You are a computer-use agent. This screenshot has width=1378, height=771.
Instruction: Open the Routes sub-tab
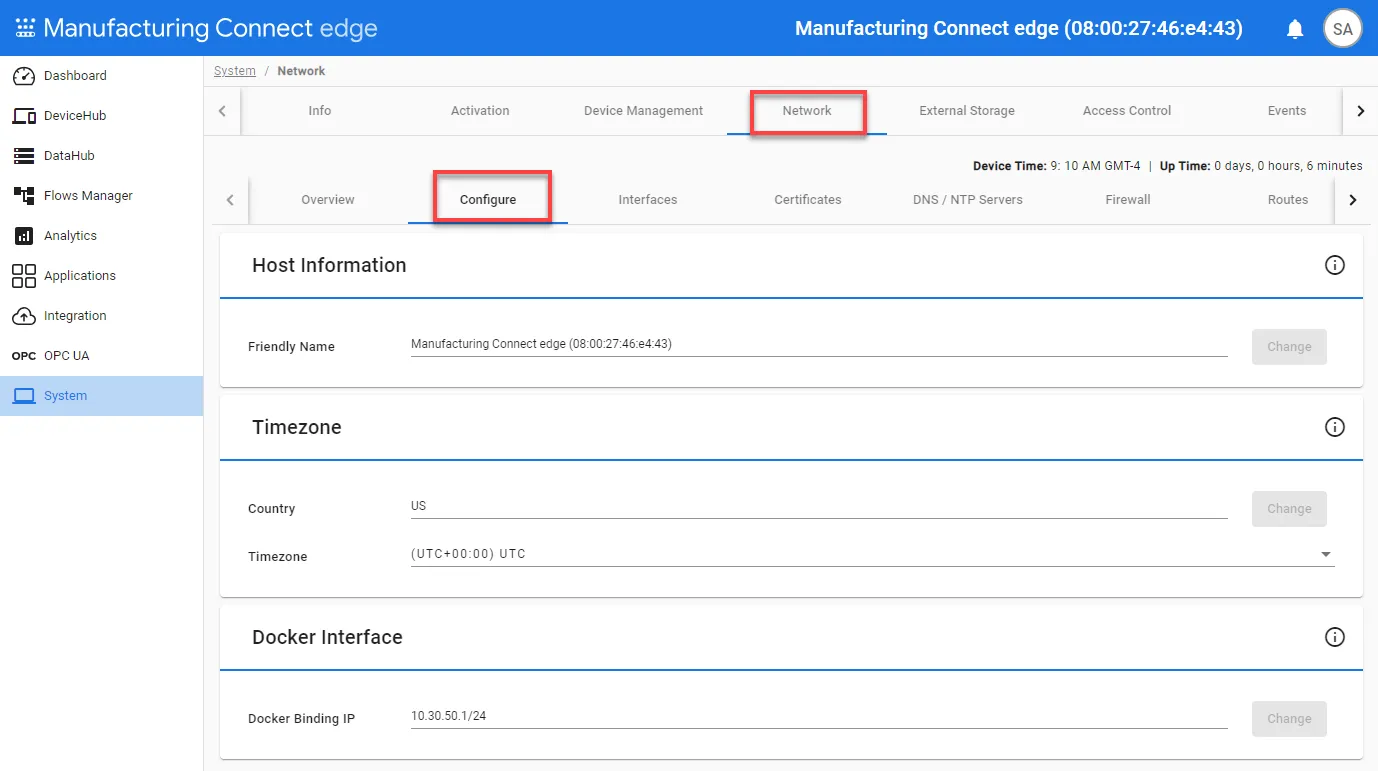1288,200
